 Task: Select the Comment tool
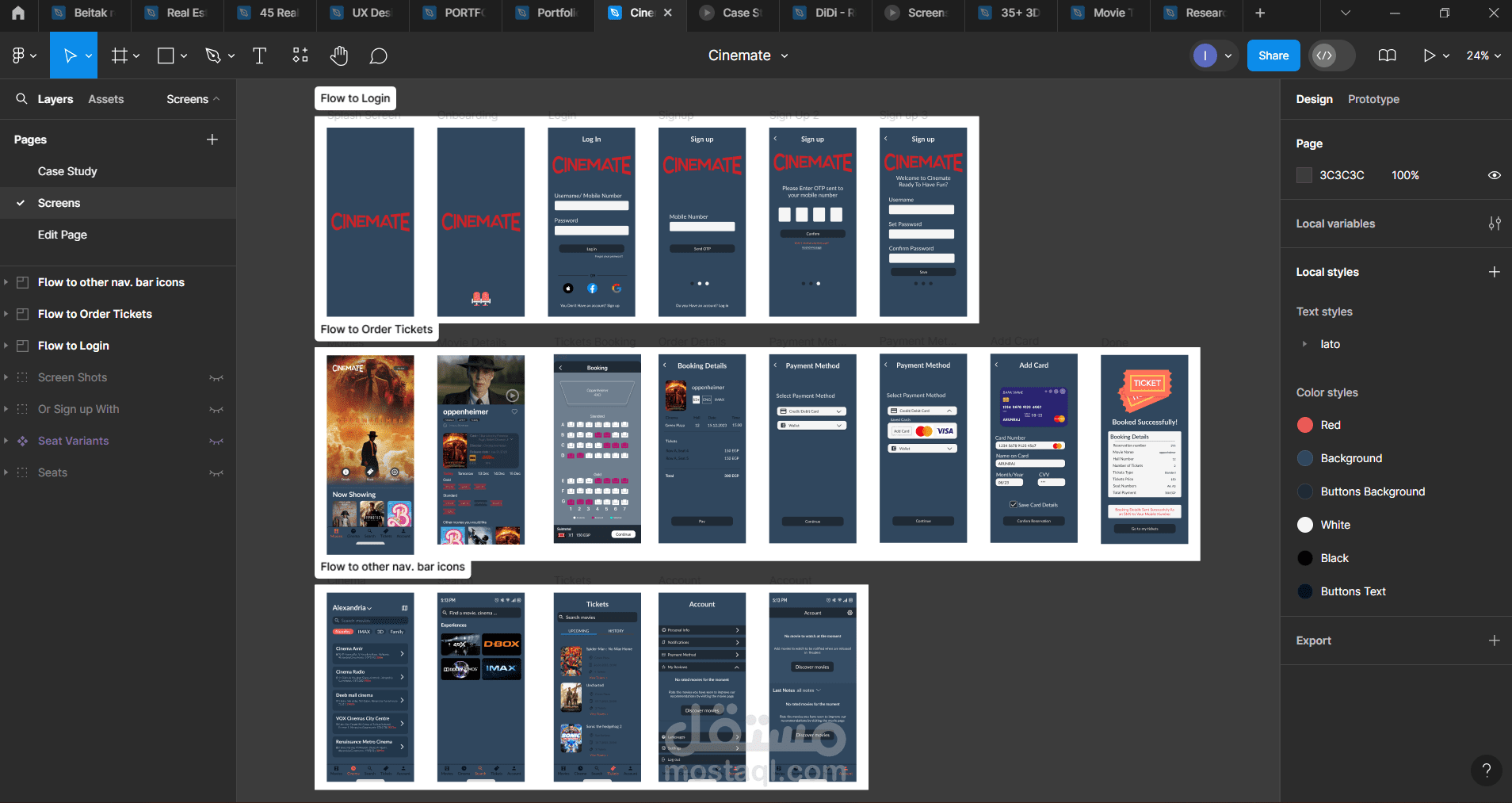point(379,55)
